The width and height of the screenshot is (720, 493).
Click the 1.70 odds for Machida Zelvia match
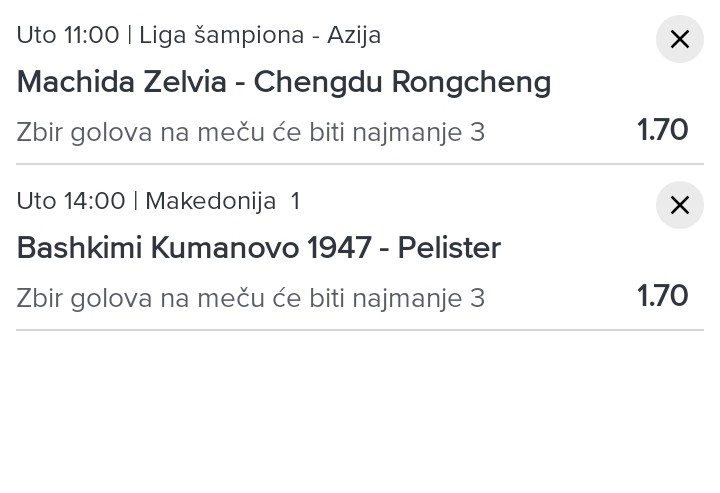(663, 130)
